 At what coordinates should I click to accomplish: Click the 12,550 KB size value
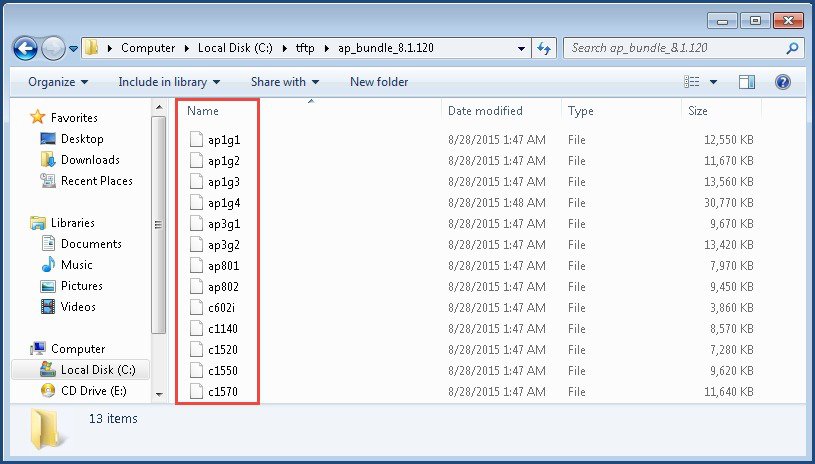[x=729, y=140]
